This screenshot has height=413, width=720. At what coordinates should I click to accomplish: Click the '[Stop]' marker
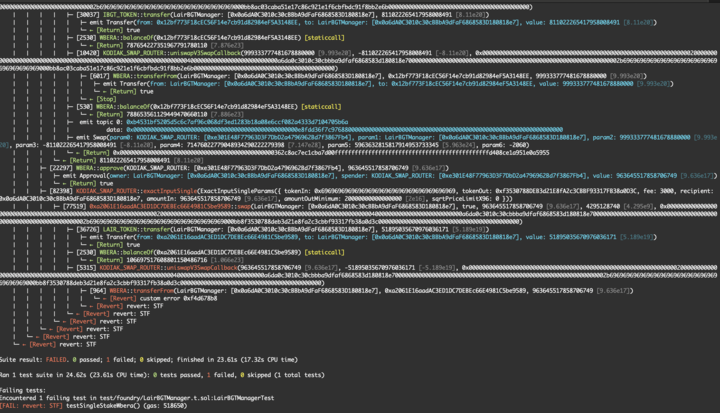(106, 99)
